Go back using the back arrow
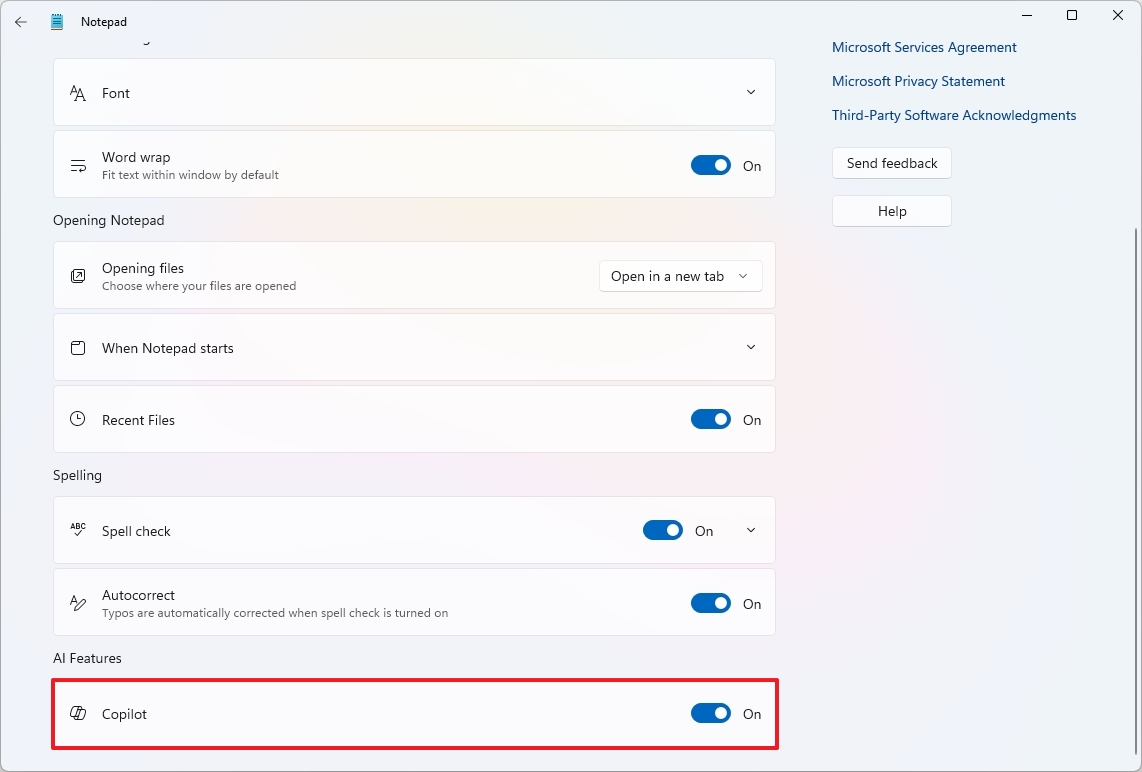Screen dimensions: 1142x772 click(x=20, y=22)
